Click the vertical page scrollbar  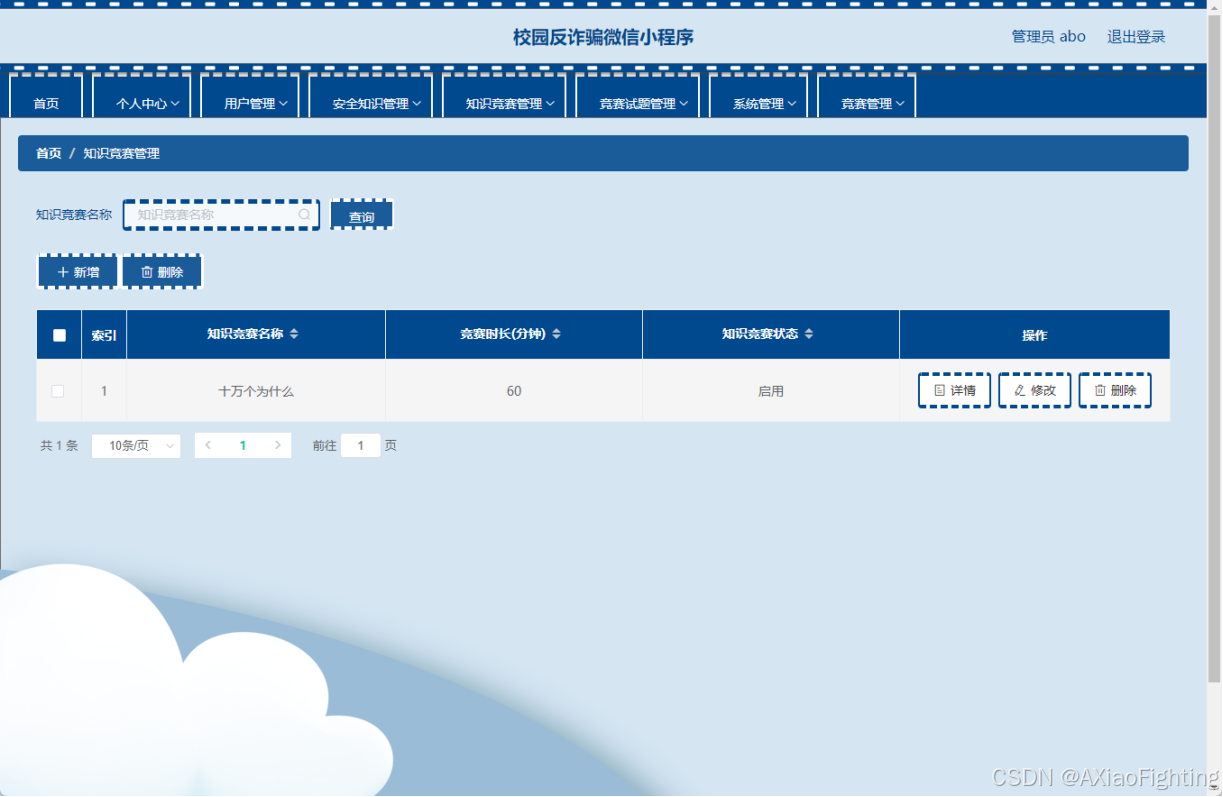click(1214, 346)
